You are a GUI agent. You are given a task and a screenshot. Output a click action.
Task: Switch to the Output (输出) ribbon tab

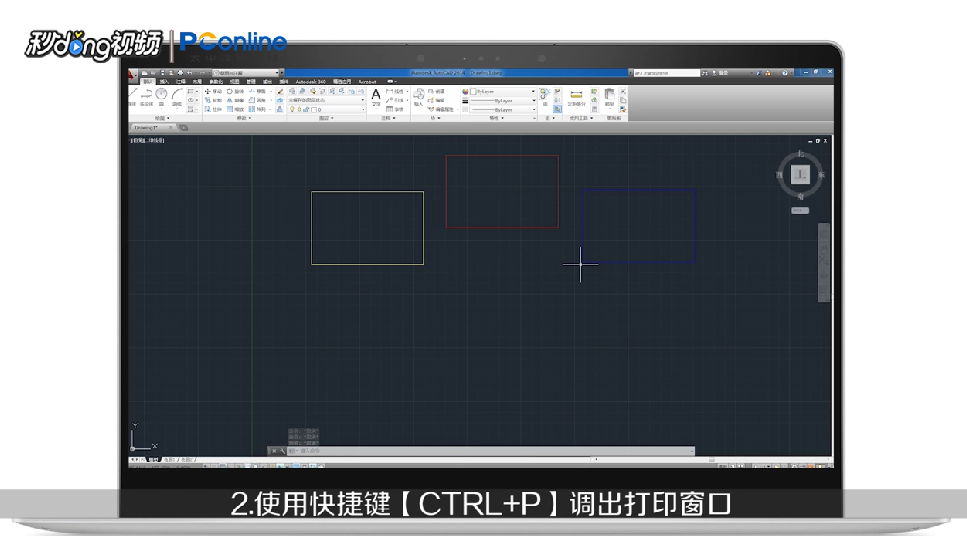(x=267, y=82)
